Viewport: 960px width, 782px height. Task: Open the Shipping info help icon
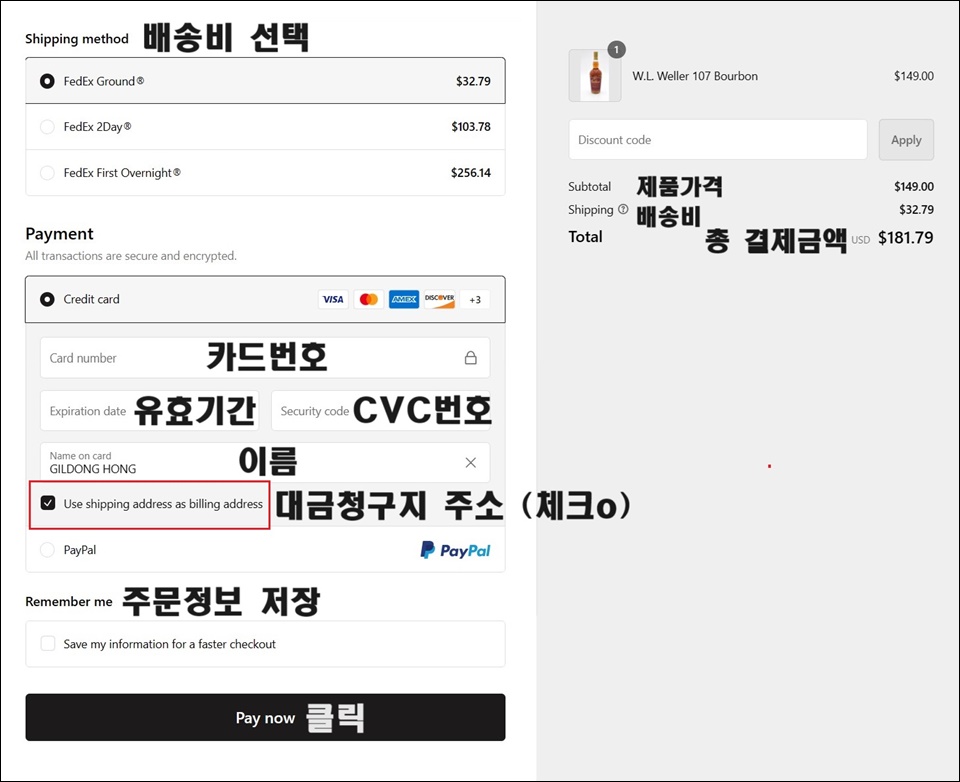coord(623,209)
